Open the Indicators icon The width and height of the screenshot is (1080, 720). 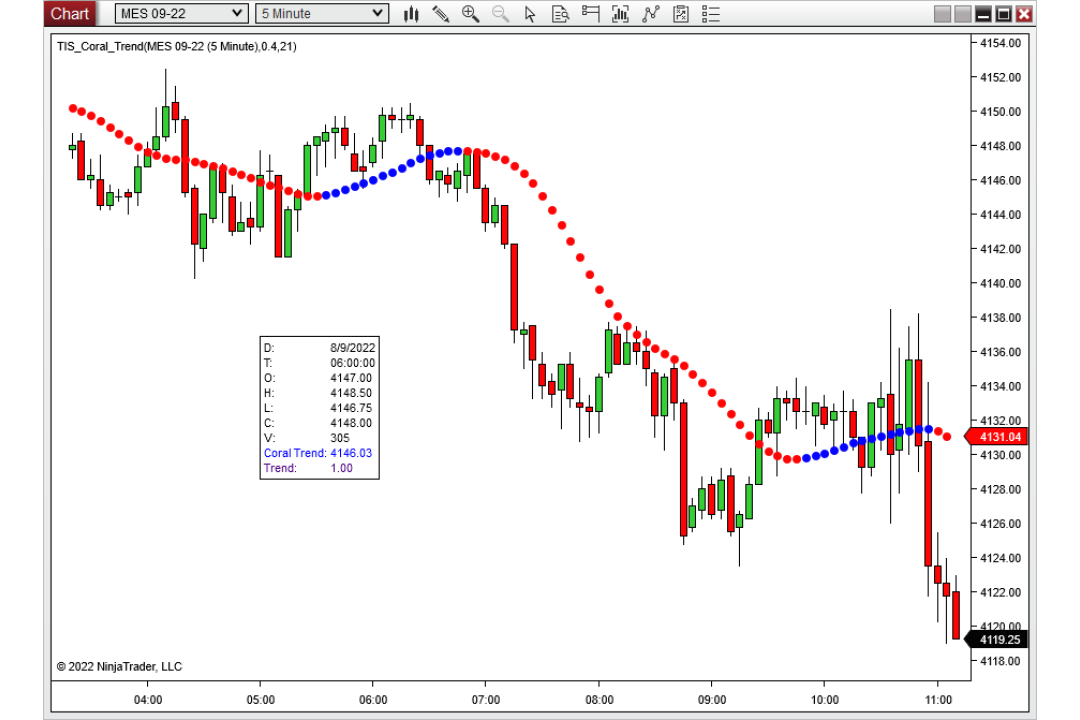click(x=650, y=14)
